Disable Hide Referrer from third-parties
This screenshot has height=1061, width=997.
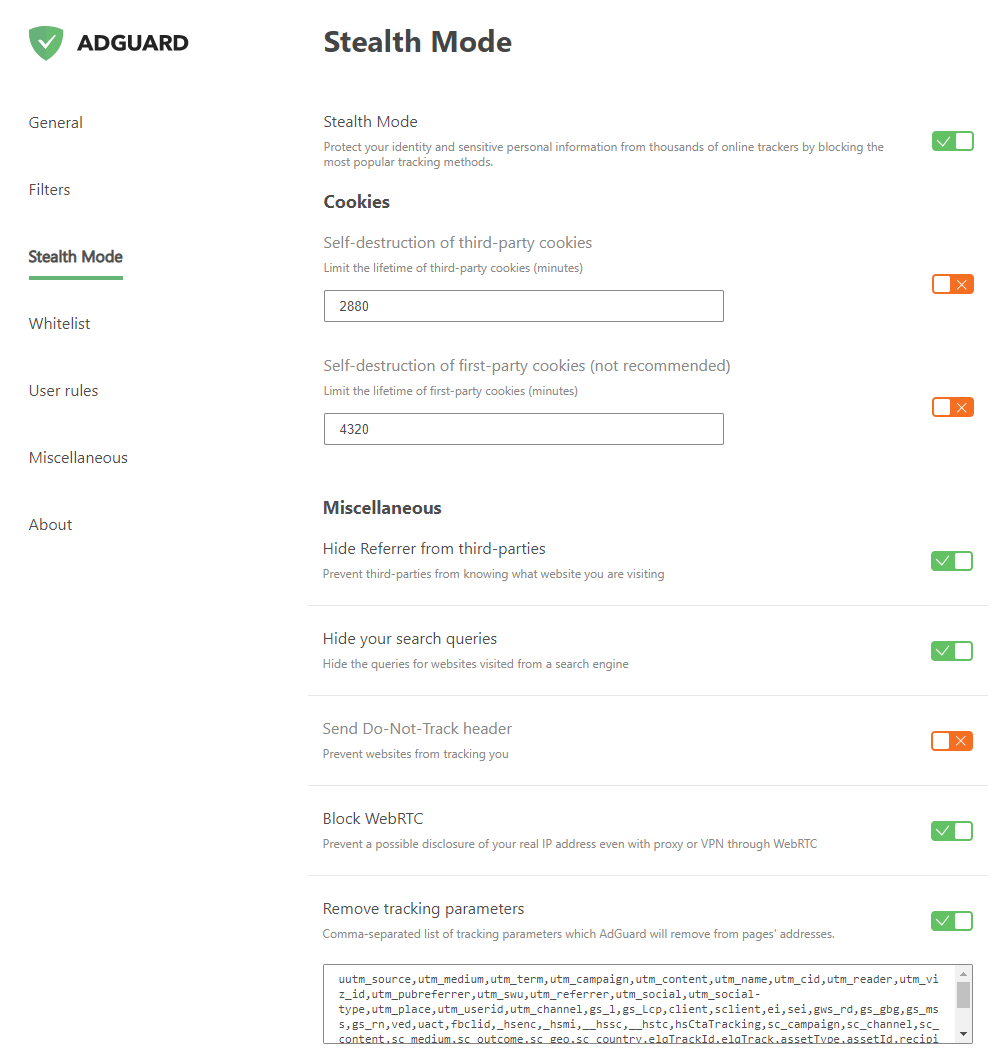coord(952,561)
